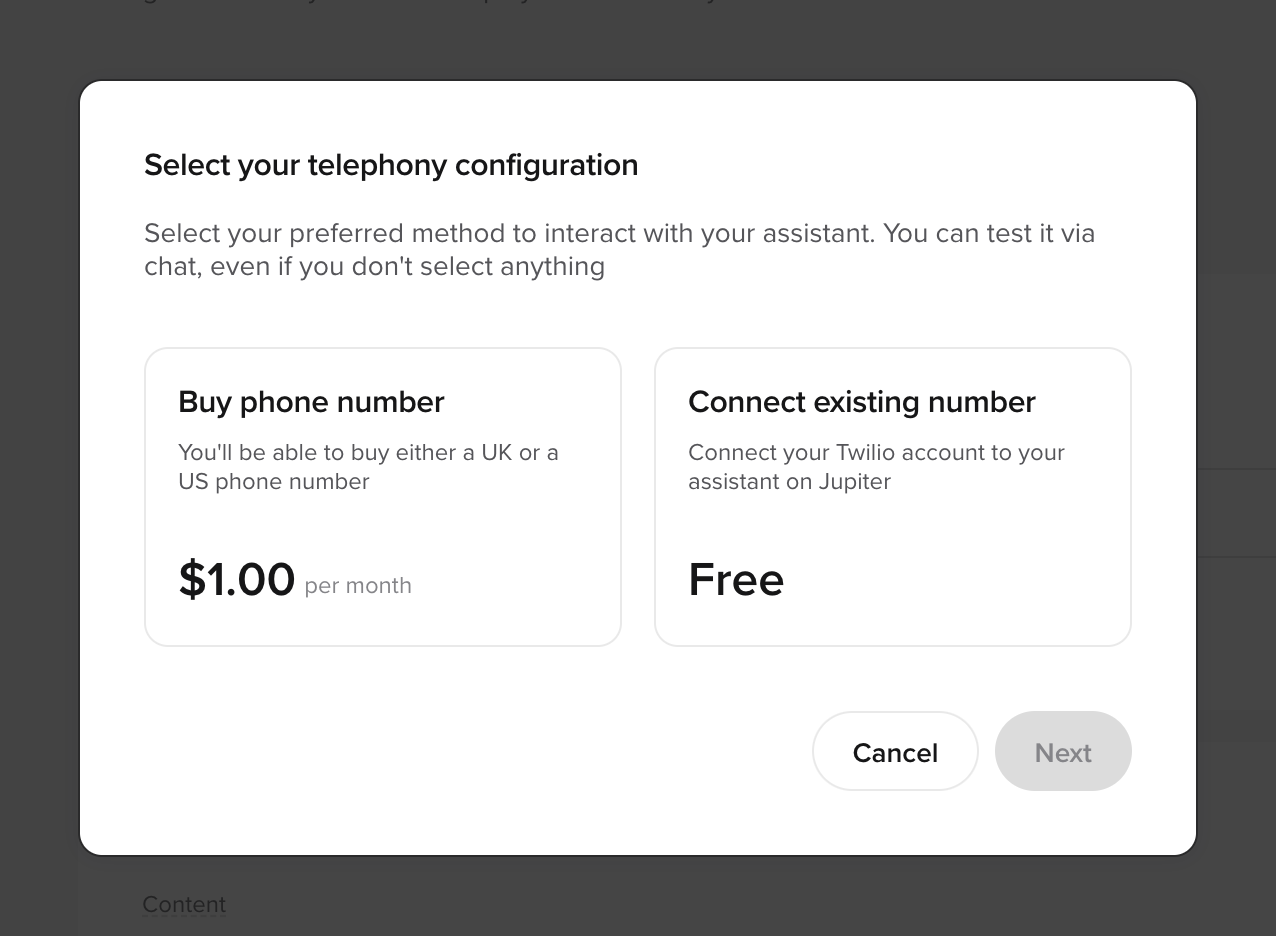Click the Free price label
The height and width of the screenshot is (936, 1276).
click(735, 579)
